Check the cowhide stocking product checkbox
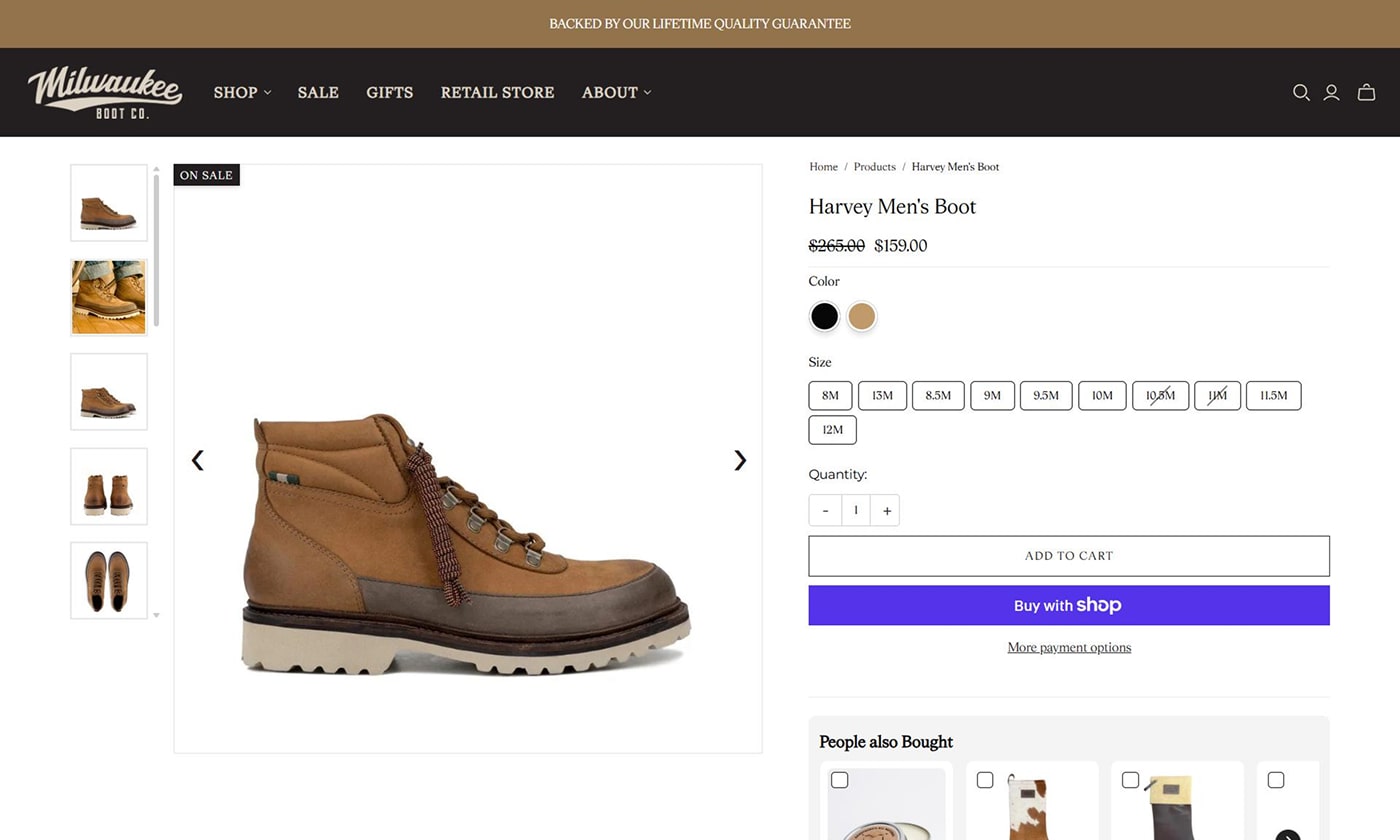 [985, 780]
